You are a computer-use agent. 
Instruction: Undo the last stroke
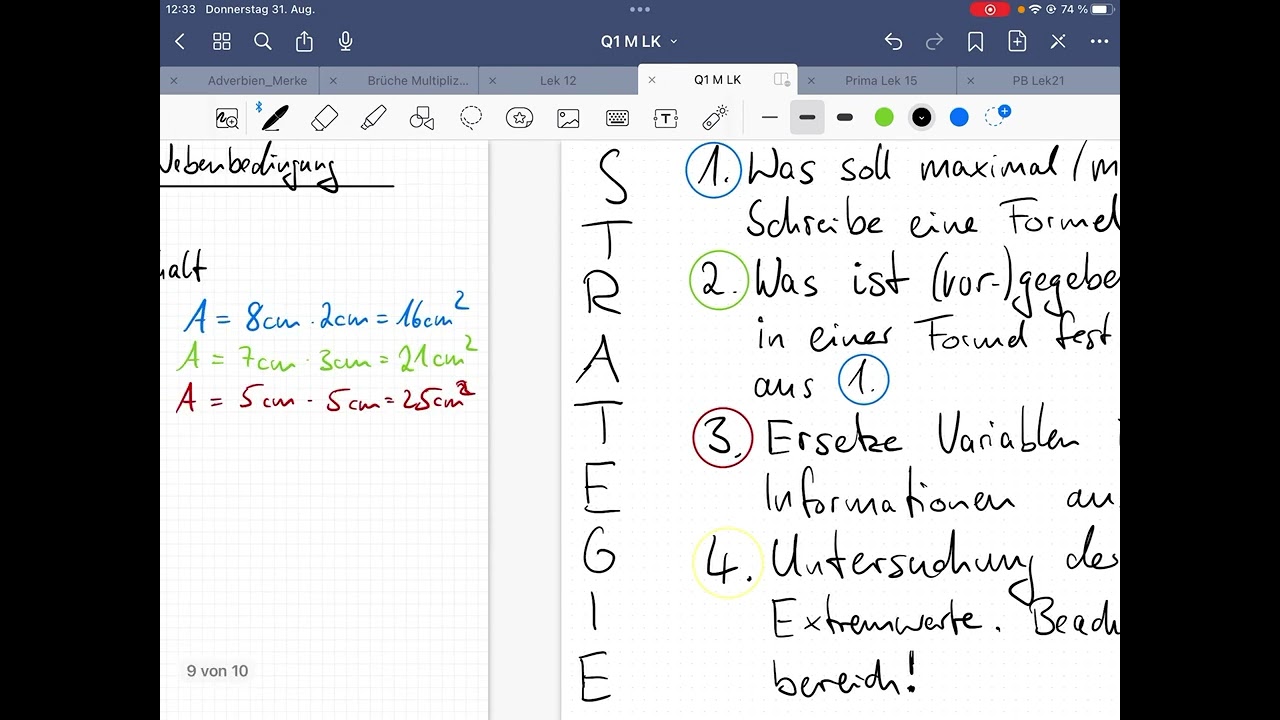[893, 41]
